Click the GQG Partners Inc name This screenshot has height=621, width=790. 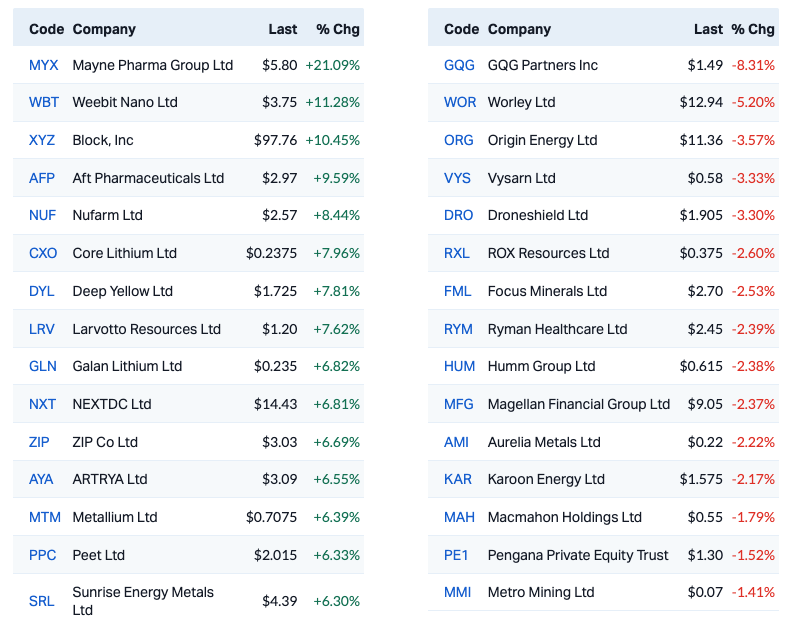tap(543, 65)
